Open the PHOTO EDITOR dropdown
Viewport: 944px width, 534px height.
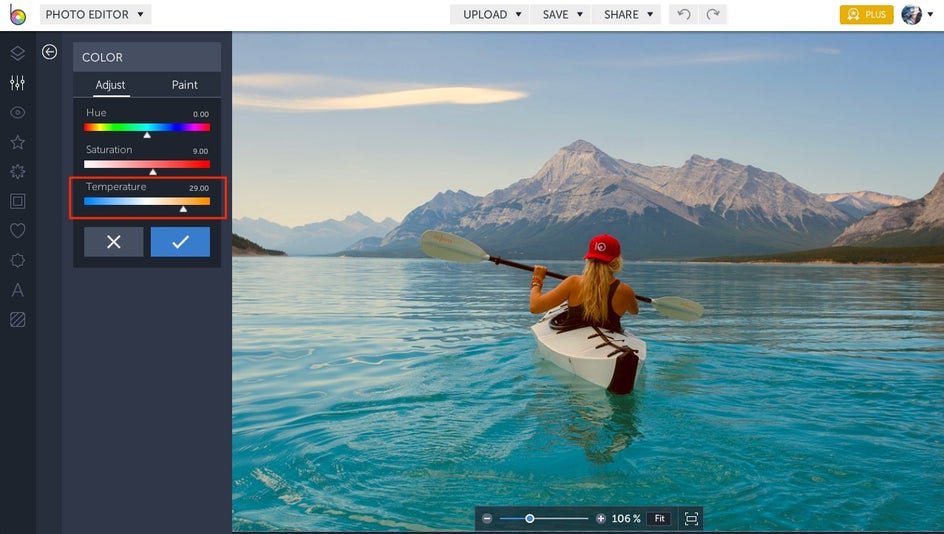(95, 14)
